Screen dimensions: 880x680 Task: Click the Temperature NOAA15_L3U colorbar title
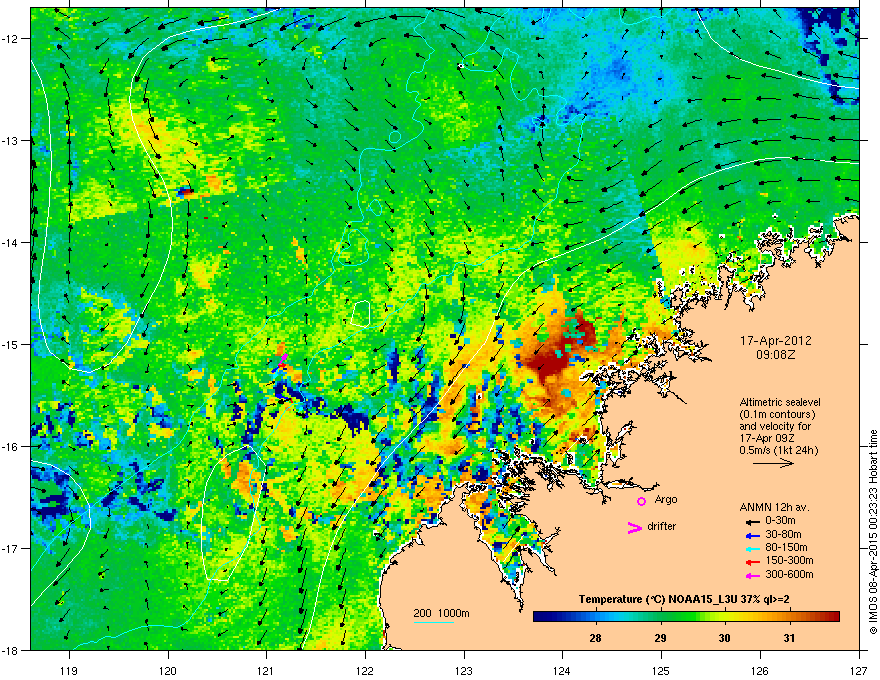(x=684, y=600)
